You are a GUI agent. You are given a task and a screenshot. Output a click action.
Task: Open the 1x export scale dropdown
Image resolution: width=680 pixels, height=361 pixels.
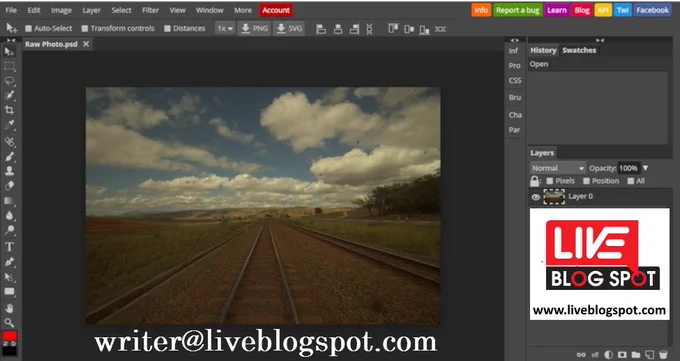coord(225,29)
